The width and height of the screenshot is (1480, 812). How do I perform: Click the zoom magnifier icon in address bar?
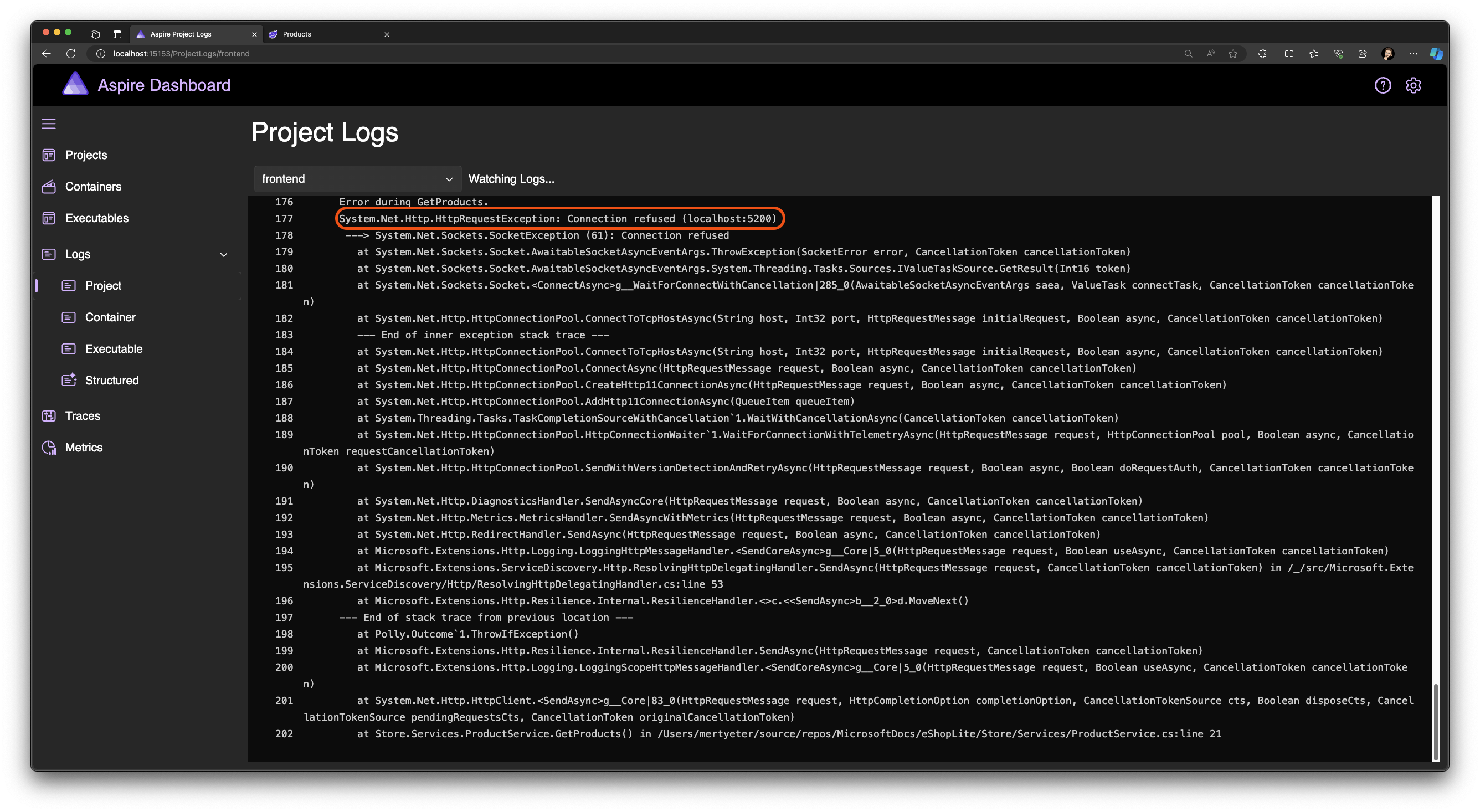point(1188,53)
